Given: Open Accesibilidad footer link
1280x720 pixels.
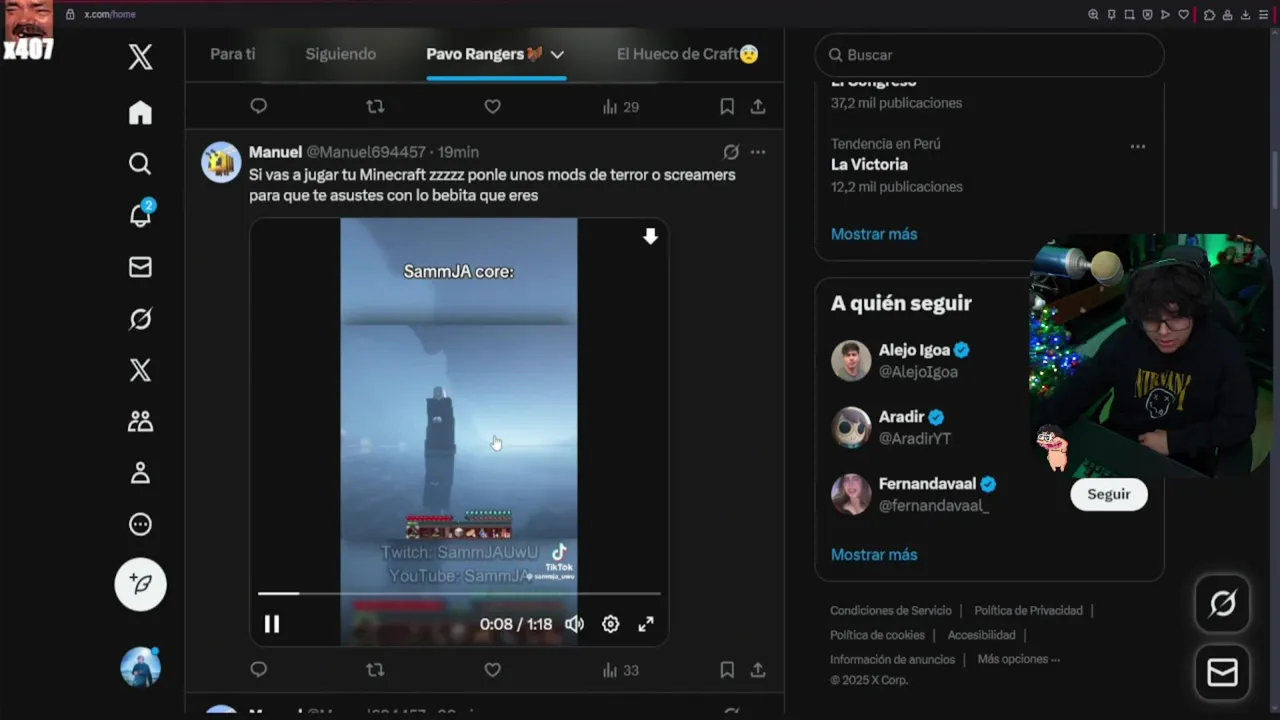Looking at the screenshot, I should 981,635.
